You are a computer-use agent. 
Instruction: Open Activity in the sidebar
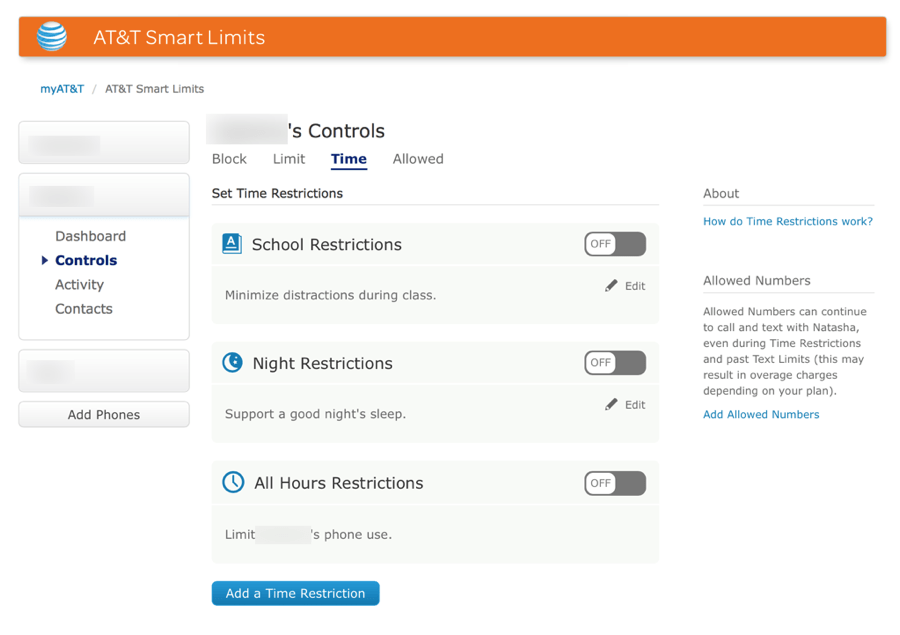point(79,285)
